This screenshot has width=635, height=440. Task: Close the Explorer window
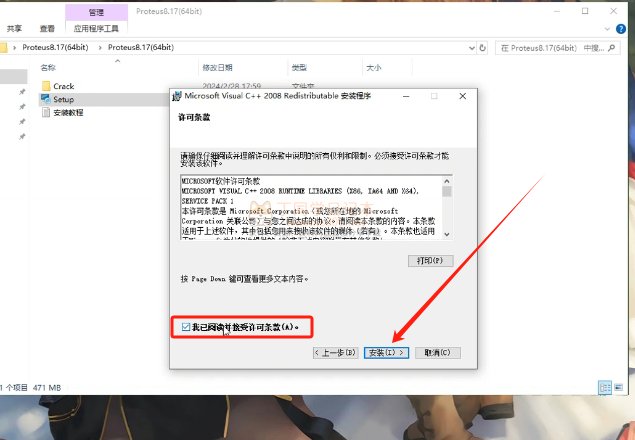click(614, 11)
